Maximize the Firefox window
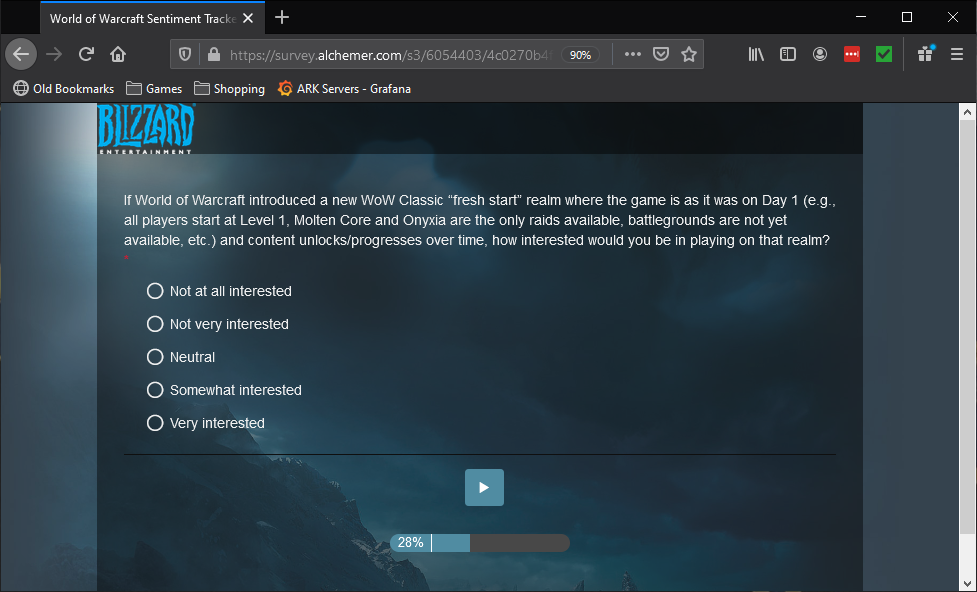Image resolution: width=977 pixels, height=592 pixels. tap(907, 17)
